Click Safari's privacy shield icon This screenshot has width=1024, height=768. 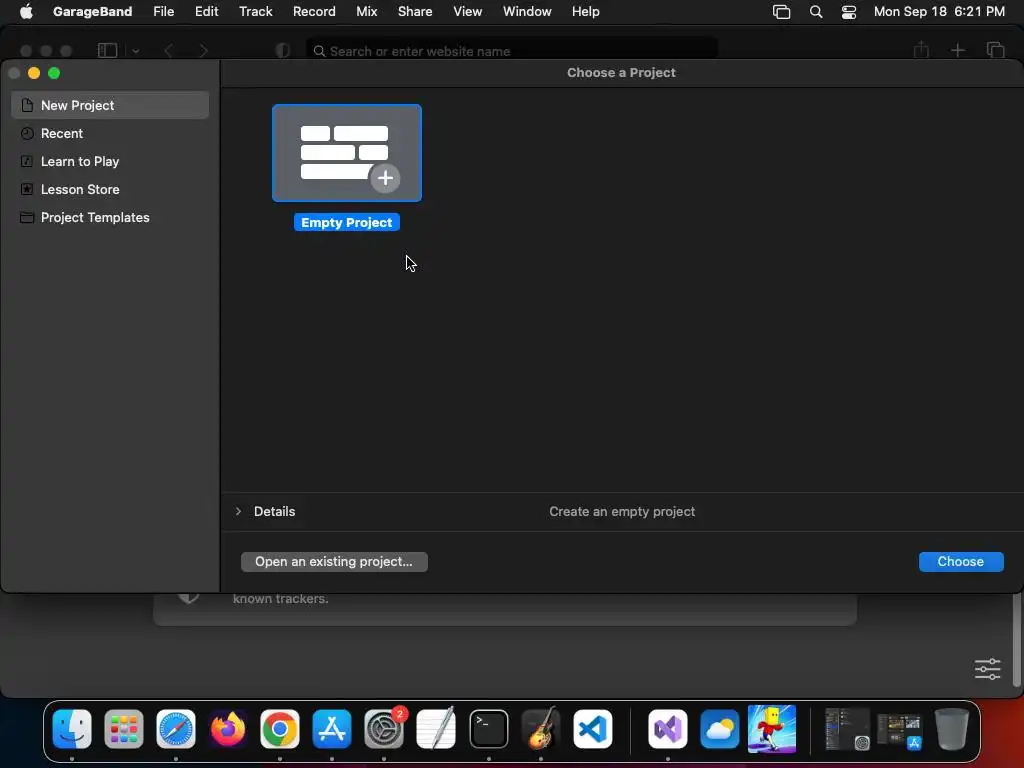tap(282, 50)
